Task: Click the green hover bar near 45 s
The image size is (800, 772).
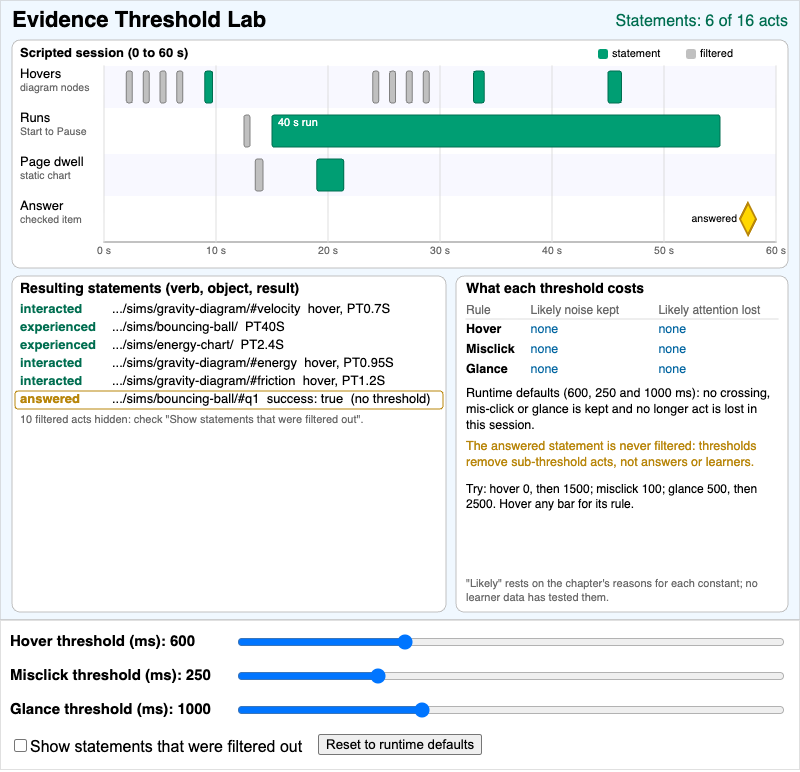Action: (614, 87)
